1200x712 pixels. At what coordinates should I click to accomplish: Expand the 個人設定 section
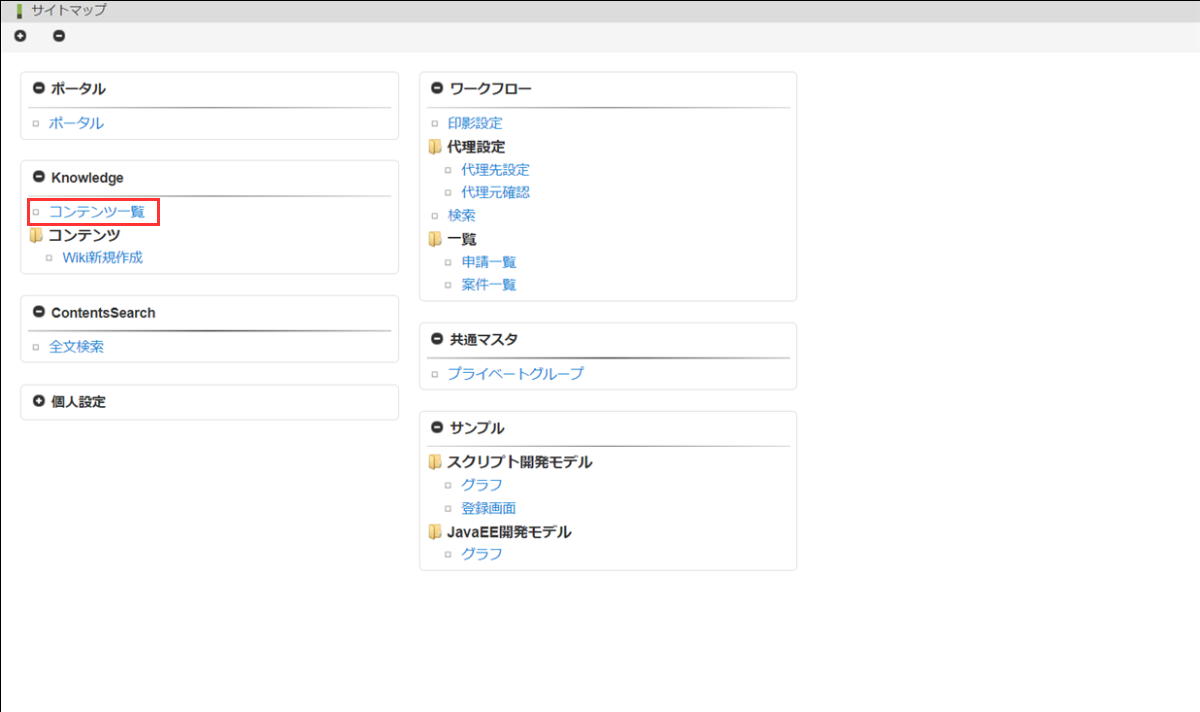click(x=39, y=401)
